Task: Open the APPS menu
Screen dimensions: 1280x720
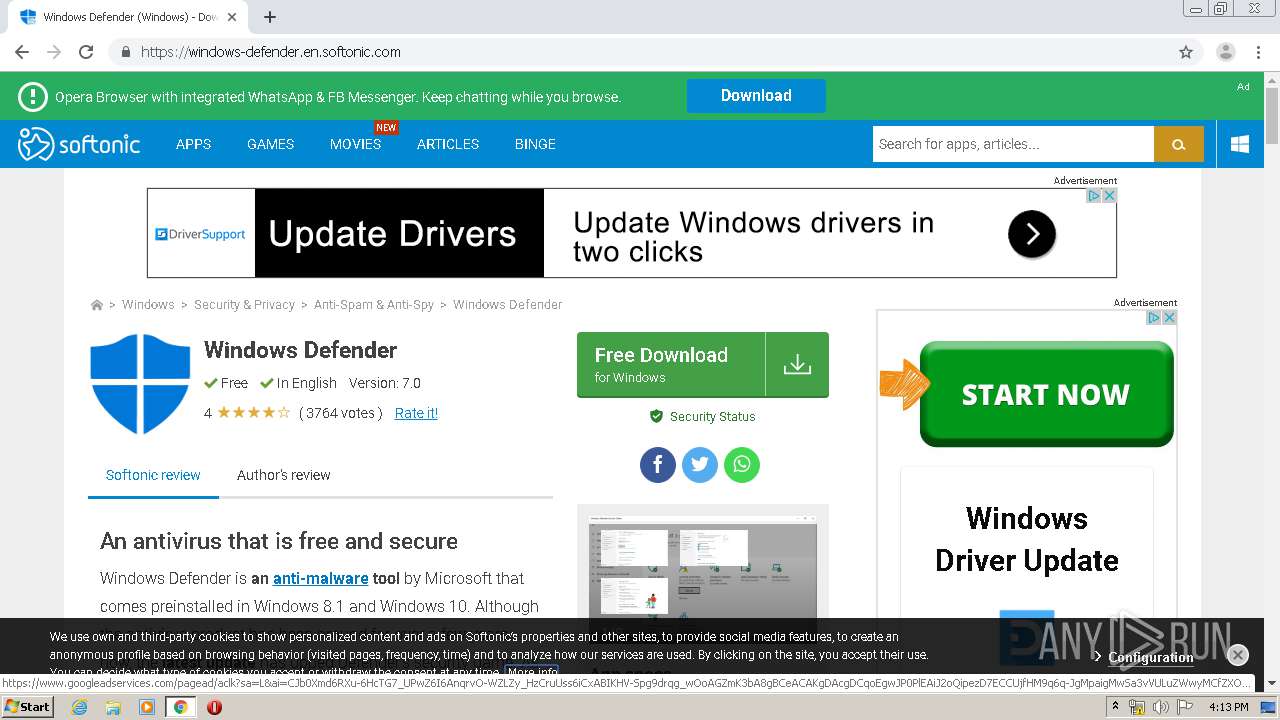Action: tap(193, 144)
